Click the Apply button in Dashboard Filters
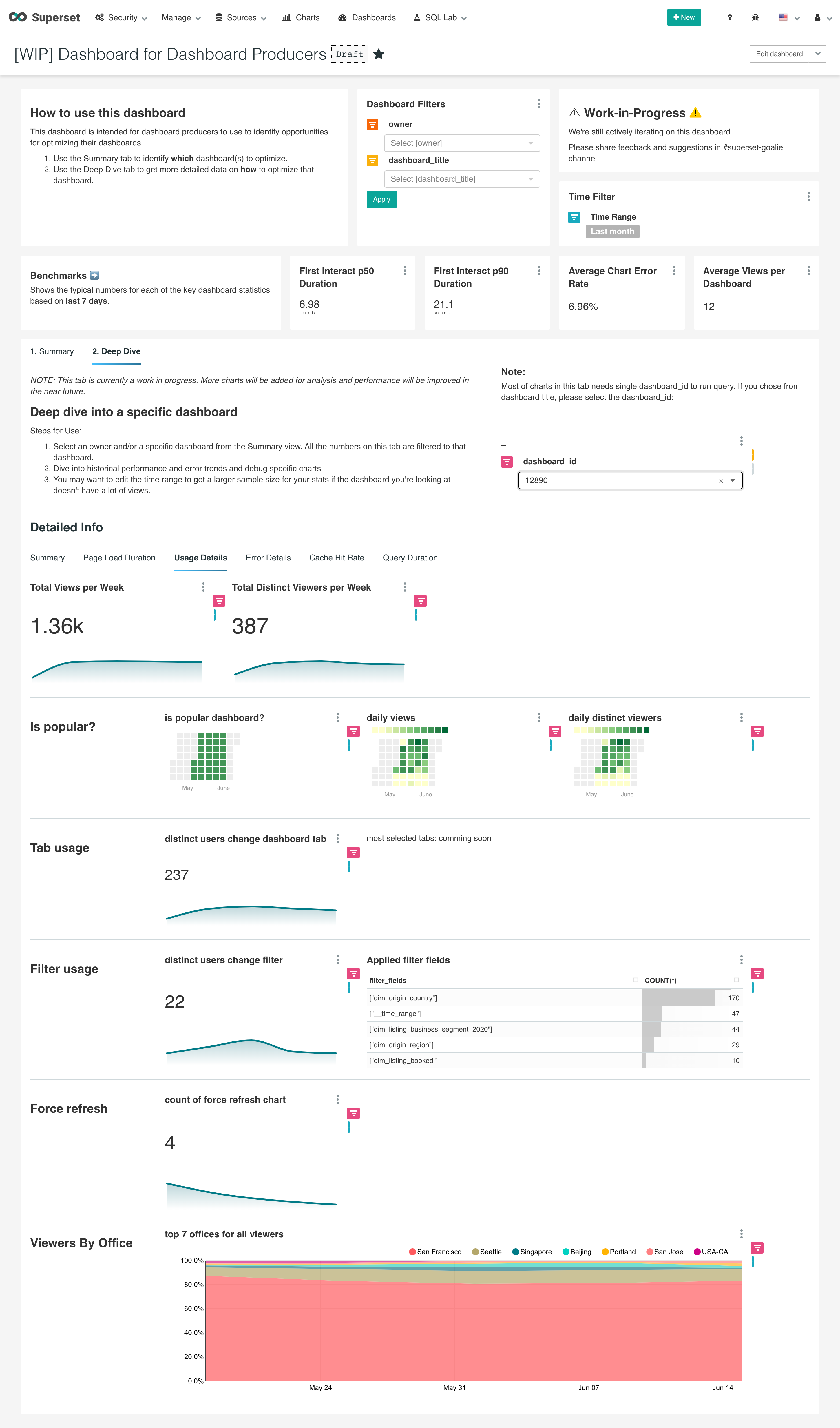 (381, 199)
